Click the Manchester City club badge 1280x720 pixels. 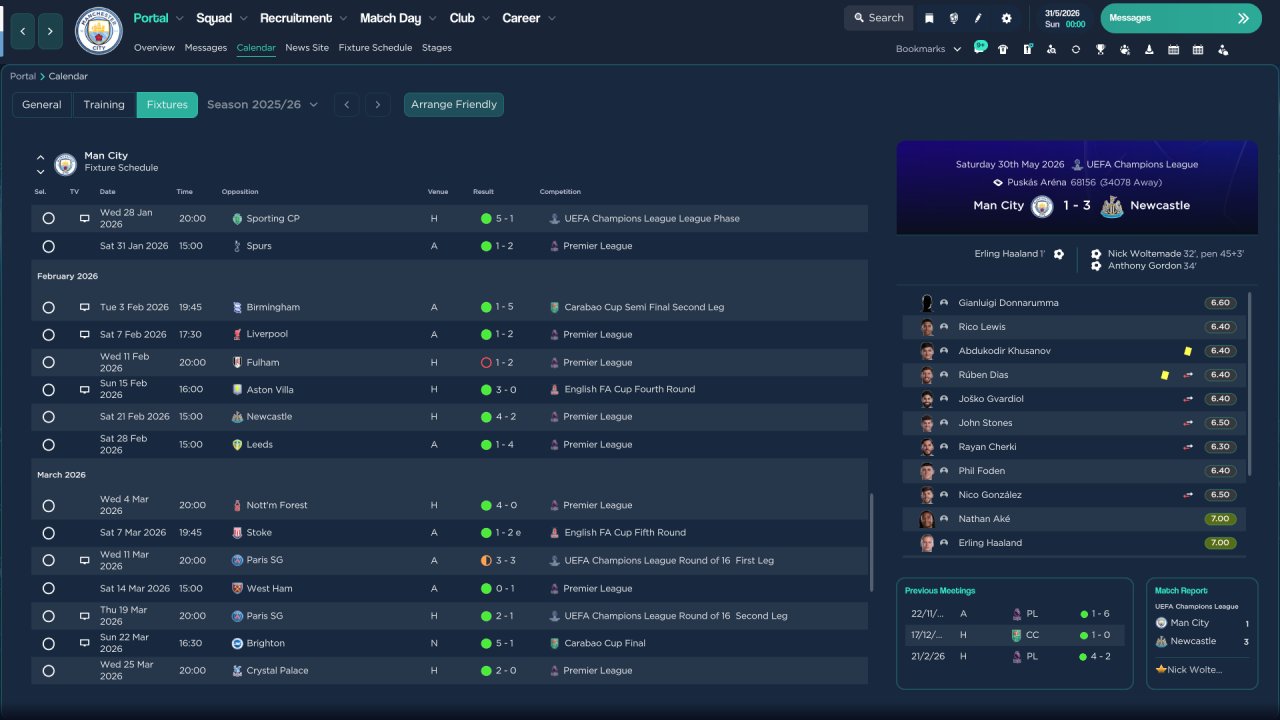pos(99,31)
